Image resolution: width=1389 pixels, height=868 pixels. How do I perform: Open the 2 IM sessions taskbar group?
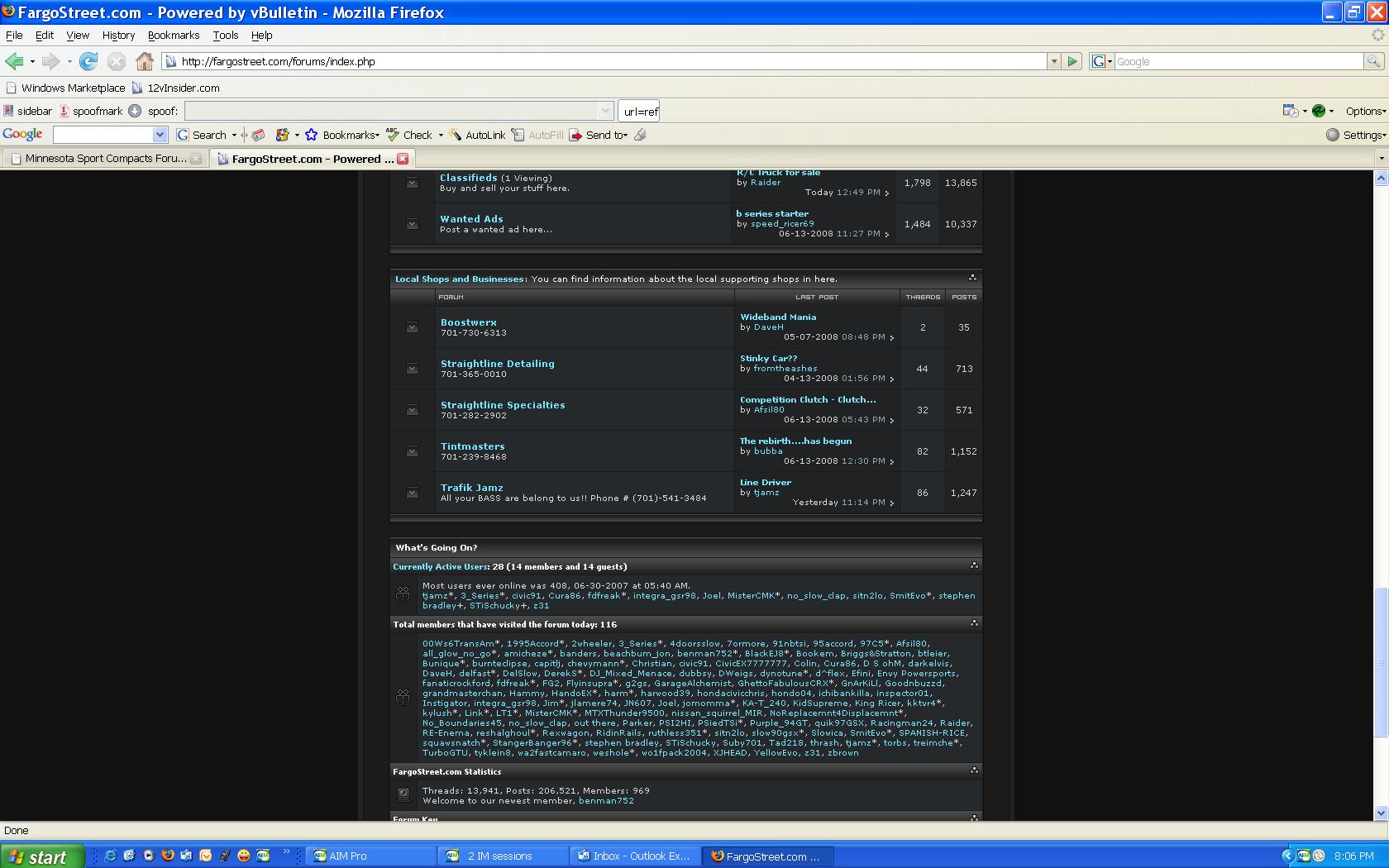502,856
